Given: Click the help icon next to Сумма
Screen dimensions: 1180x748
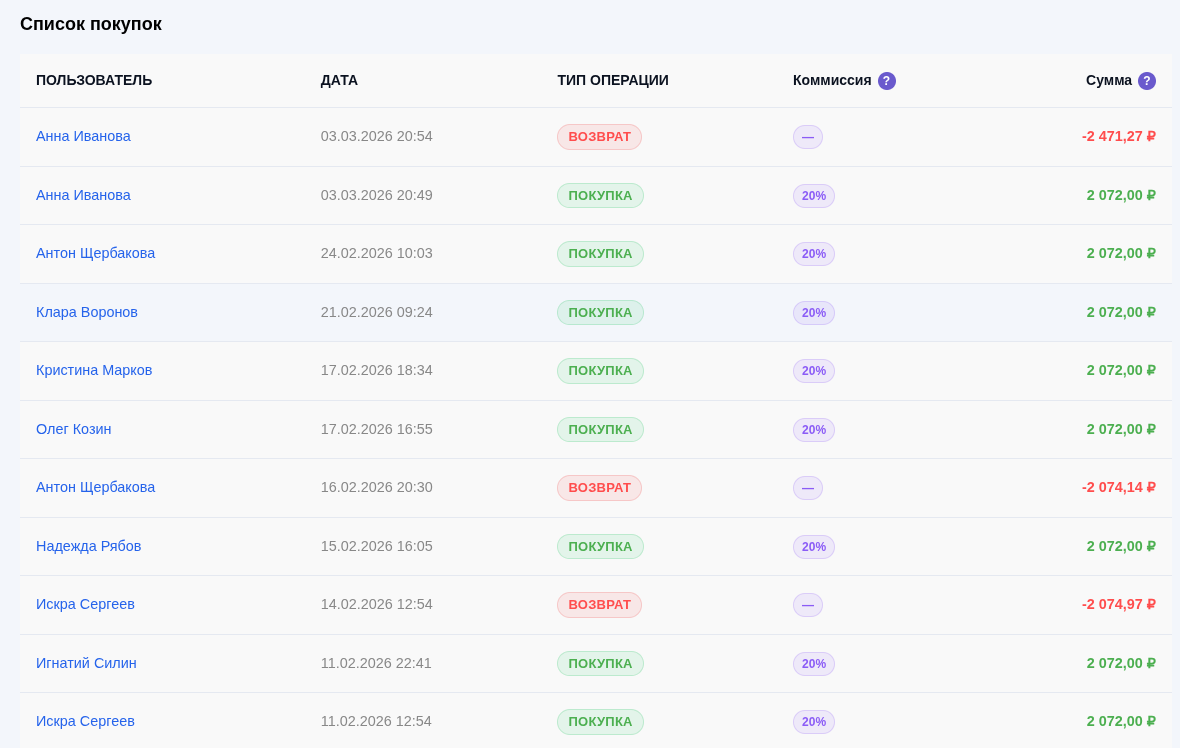Looking at the screenshot, I should pyautogui.click(x=1146, y=81).
